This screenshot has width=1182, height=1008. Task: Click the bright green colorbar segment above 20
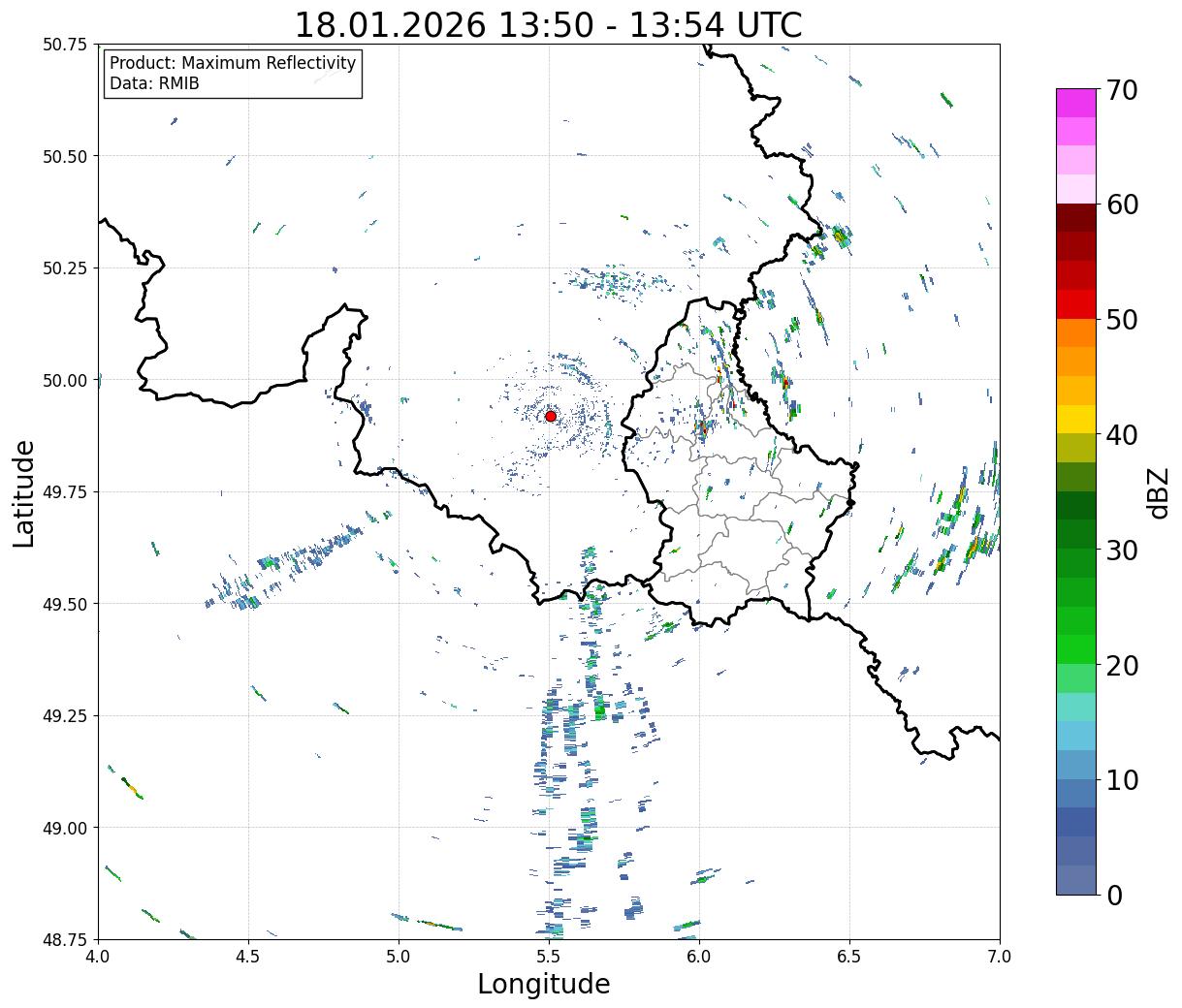coord(1076,649)
